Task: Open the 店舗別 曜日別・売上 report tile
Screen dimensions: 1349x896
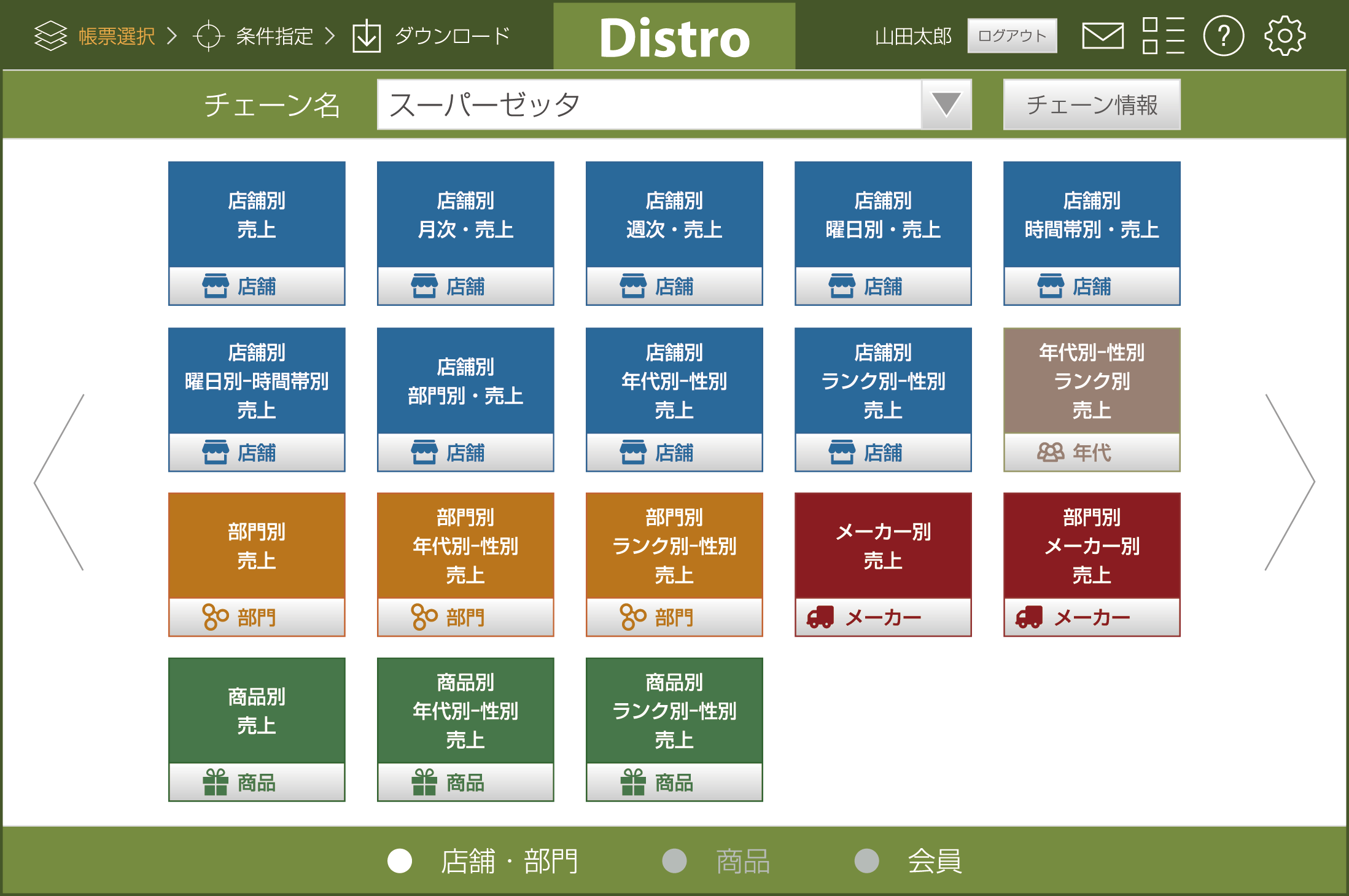Action: click(883, 233)
